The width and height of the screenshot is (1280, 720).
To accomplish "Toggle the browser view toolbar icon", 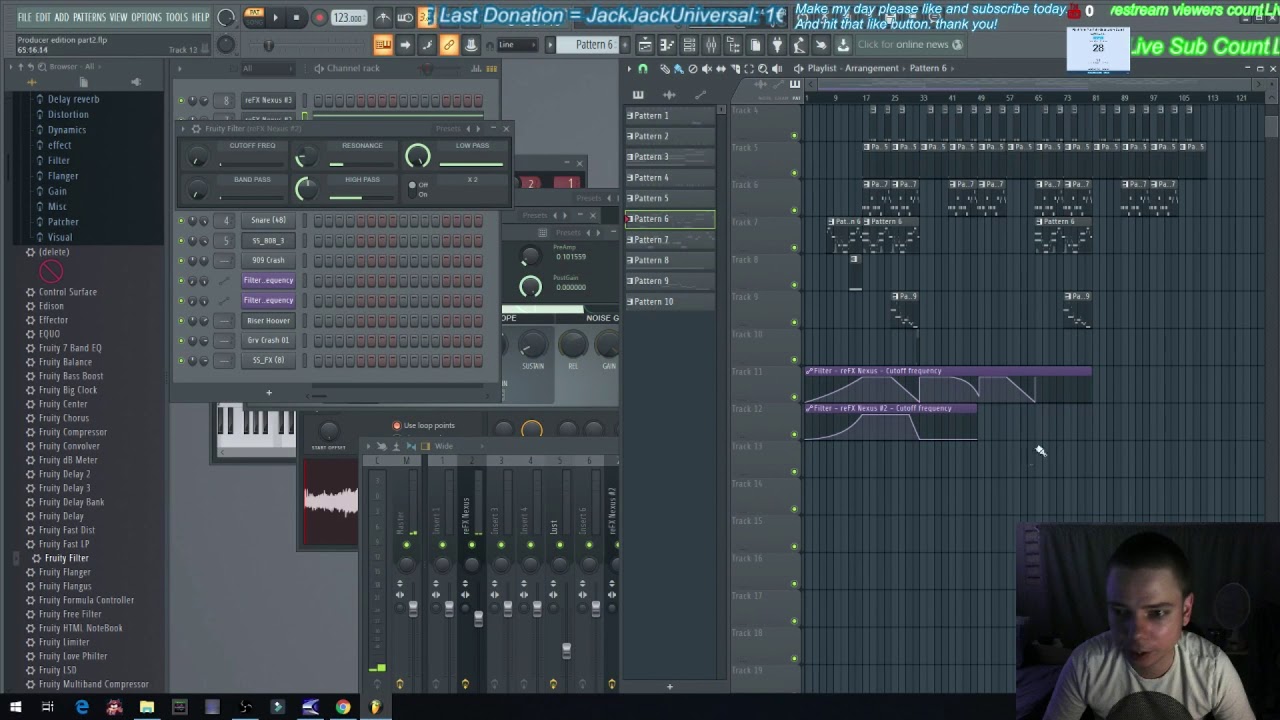I will [x=733, y=45].
